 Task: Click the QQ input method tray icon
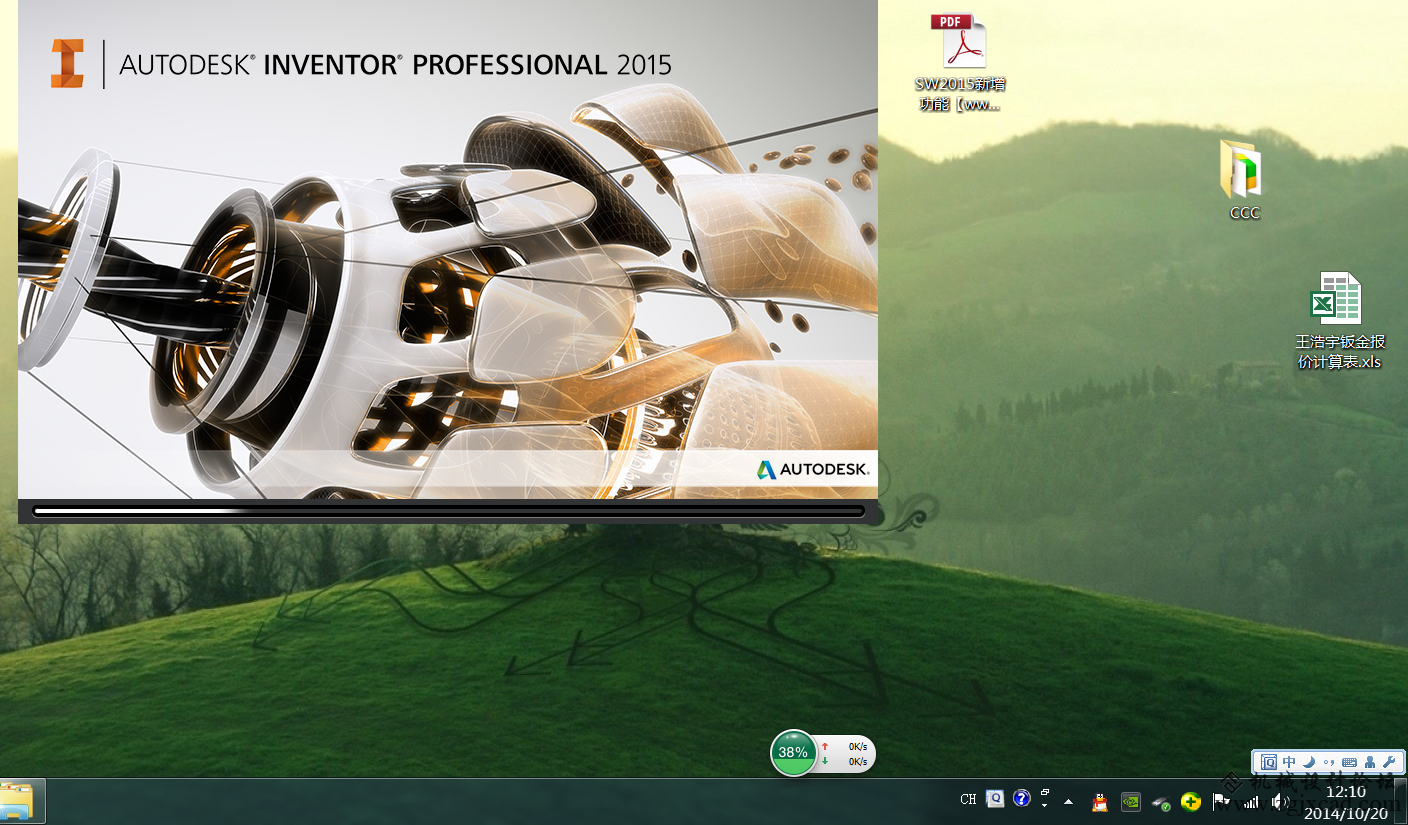tap(995, 798)
